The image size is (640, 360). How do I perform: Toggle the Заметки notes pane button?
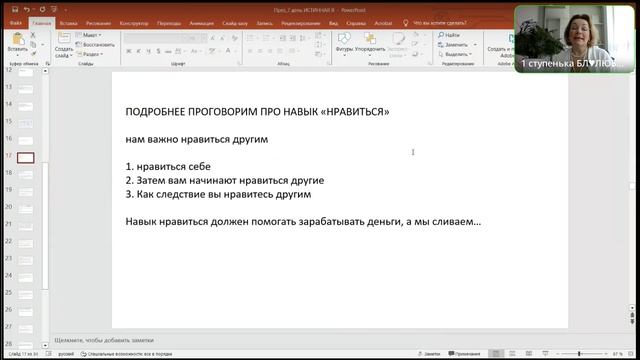click(x=429, y=354)
